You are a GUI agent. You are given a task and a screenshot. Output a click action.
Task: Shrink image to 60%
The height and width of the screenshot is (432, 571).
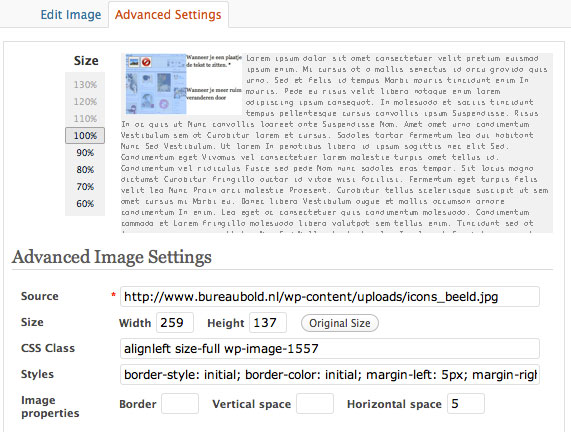(x=85, y=204)
